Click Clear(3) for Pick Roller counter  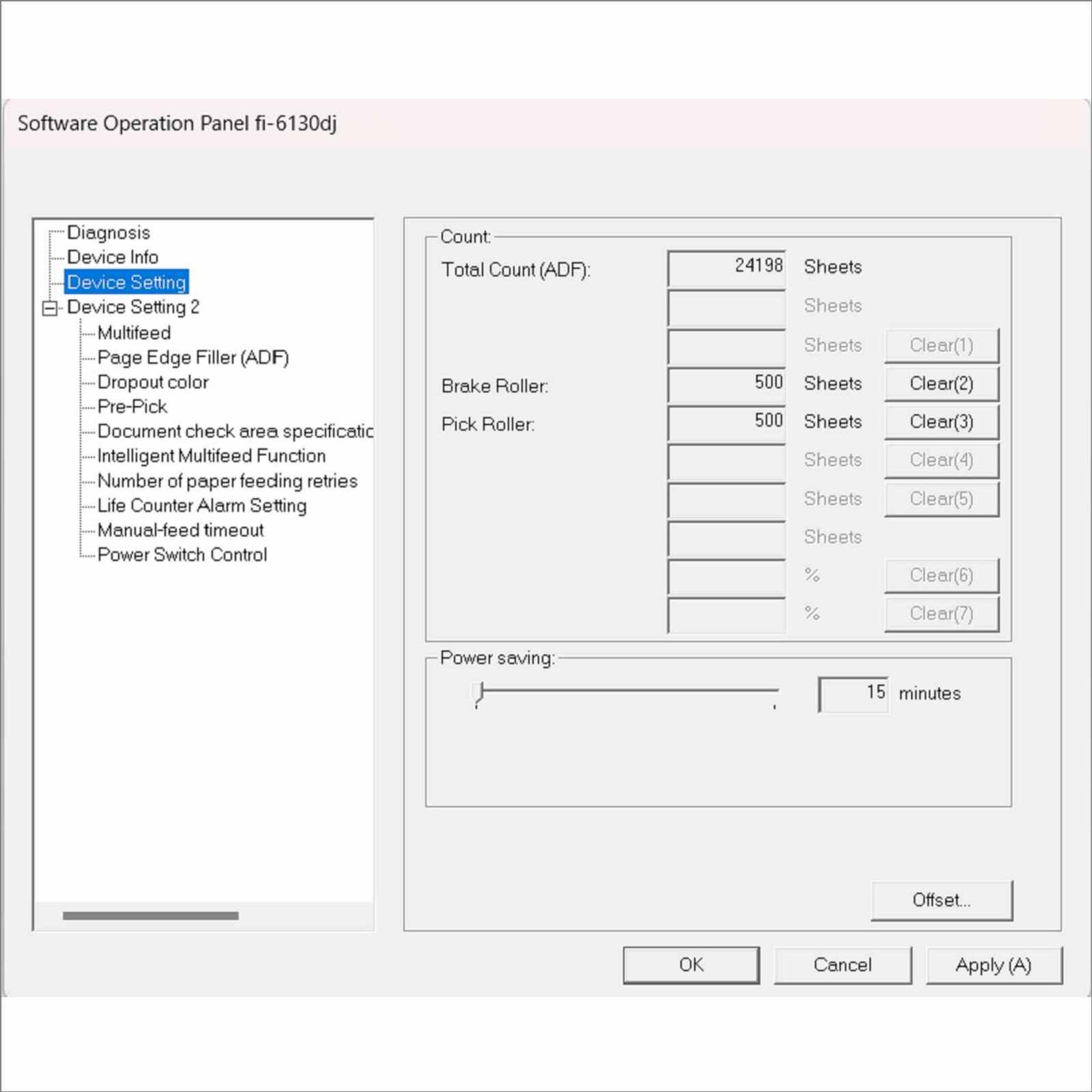942,422
